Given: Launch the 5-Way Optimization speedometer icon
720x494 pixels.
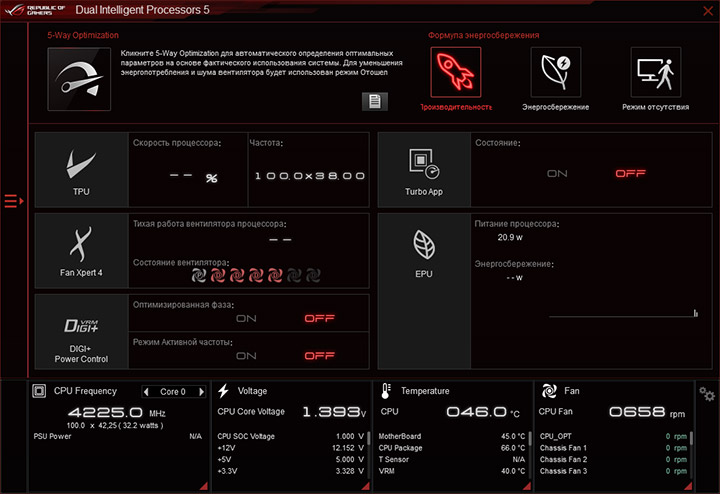Looking at the screenshot, I should (x=79, y=79).
